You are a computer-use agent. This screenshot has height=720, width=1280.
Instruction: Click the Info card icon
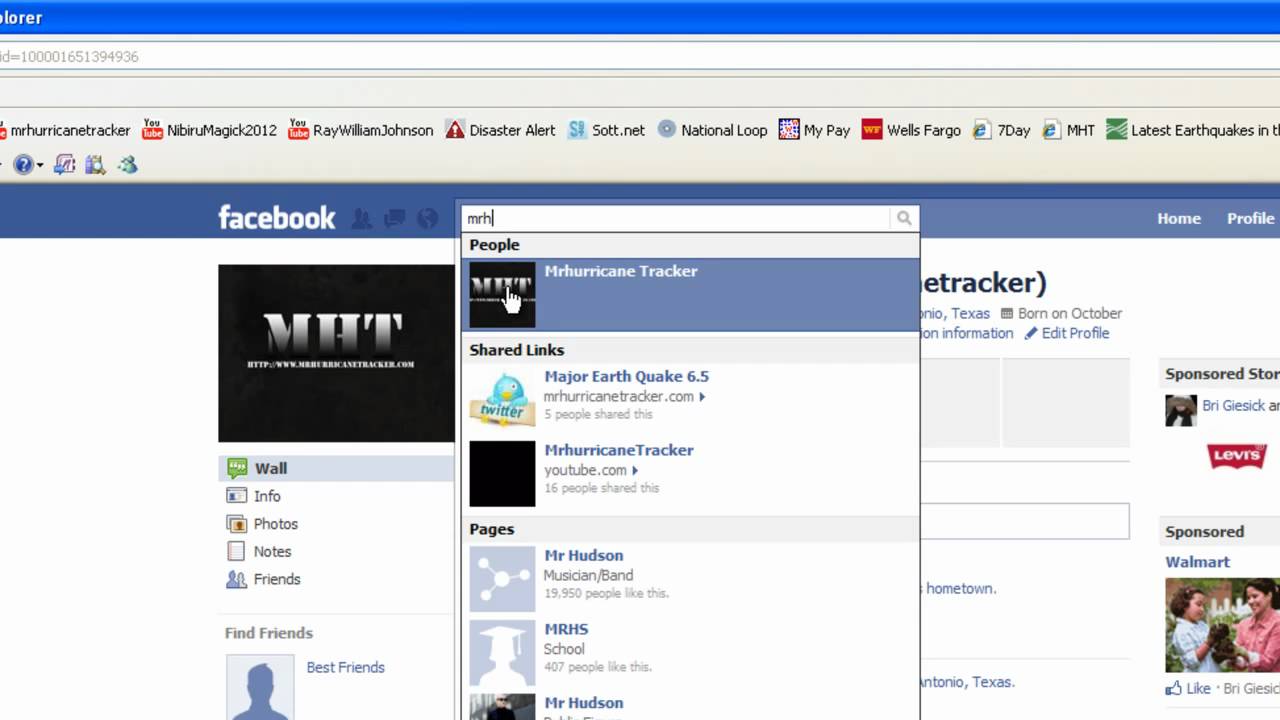coord(236,496)
